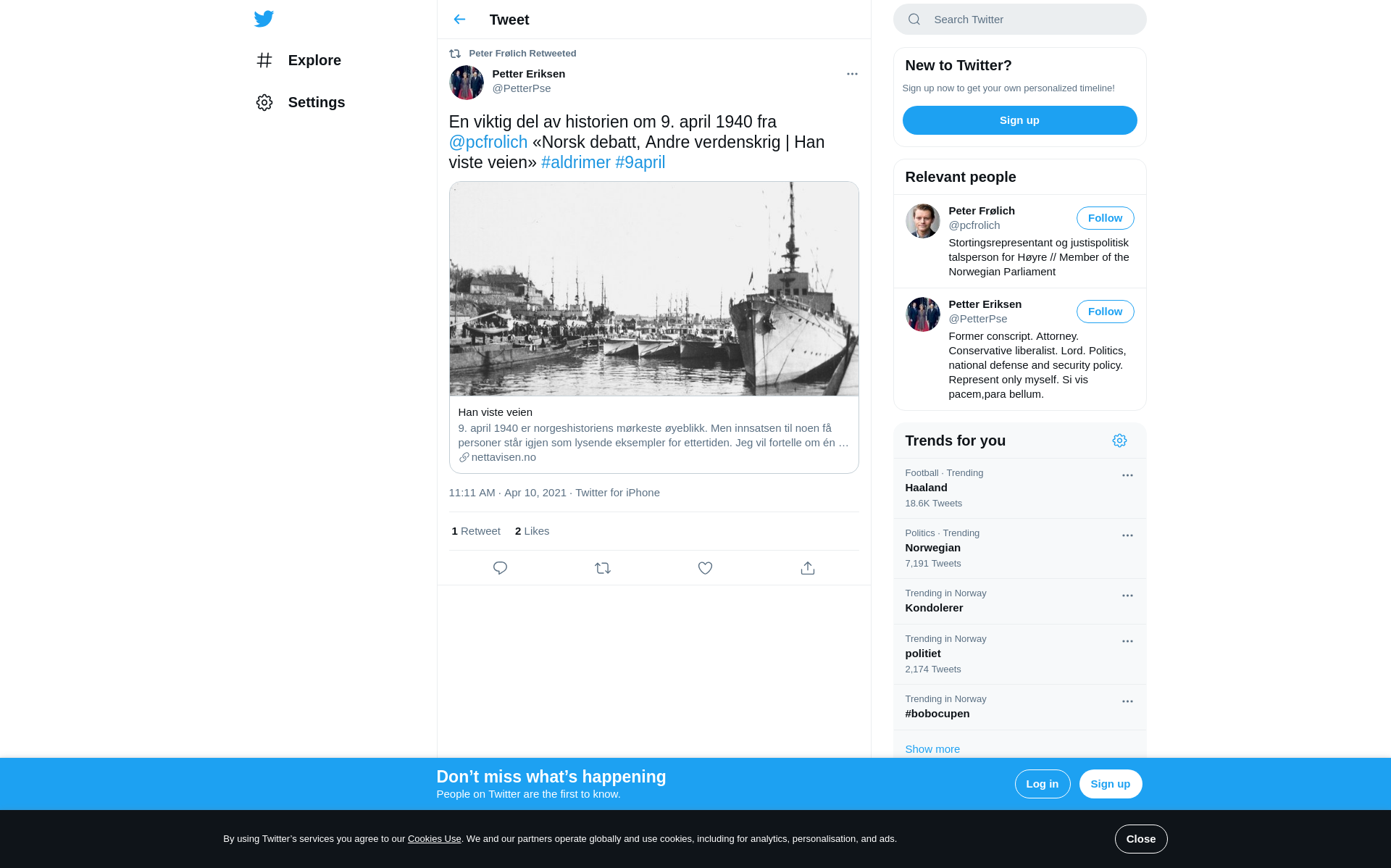Open the Norwegian trend
1391x868 pixels.
[1020, 548]
